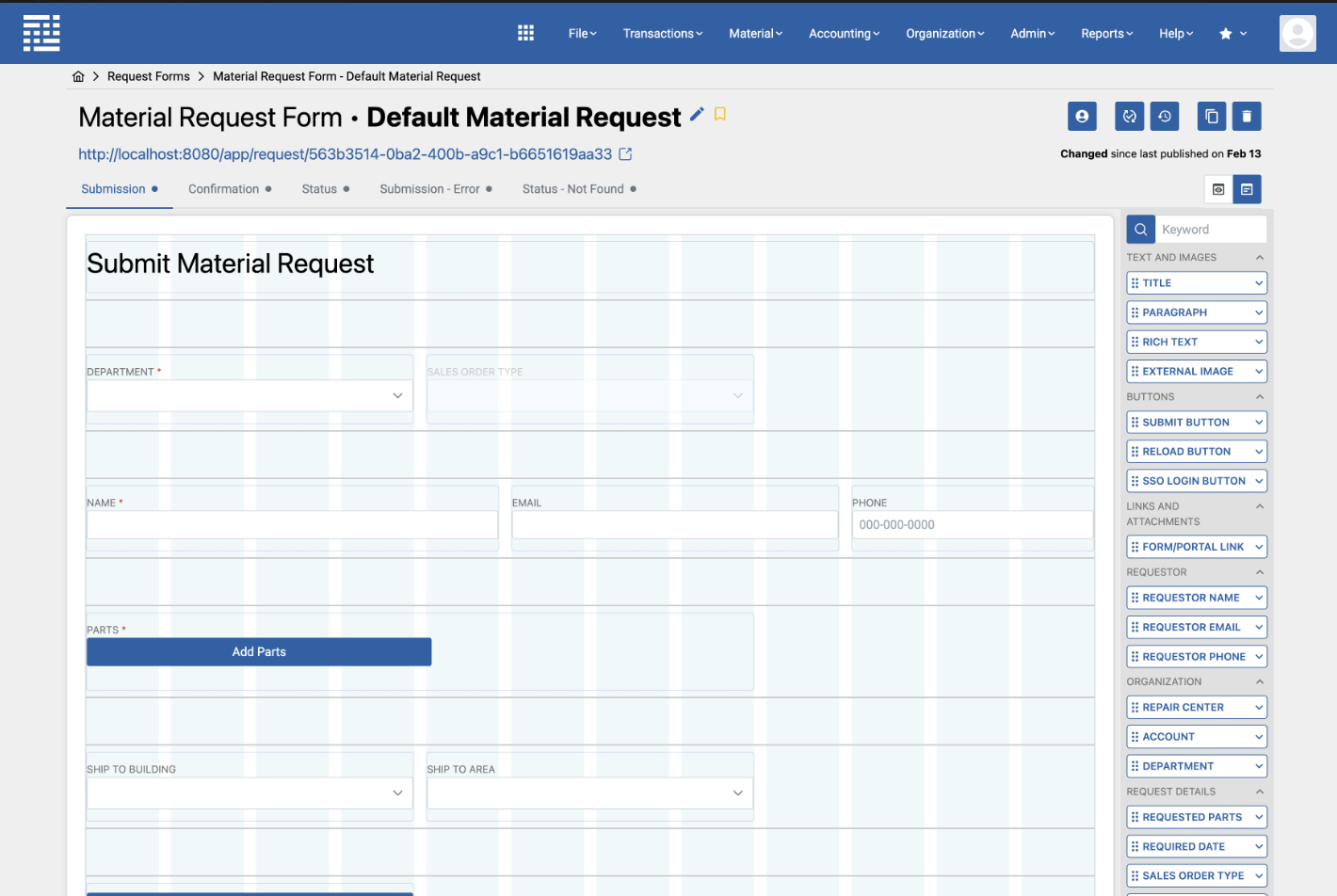Click the delete trash icon

(1247, 116)
